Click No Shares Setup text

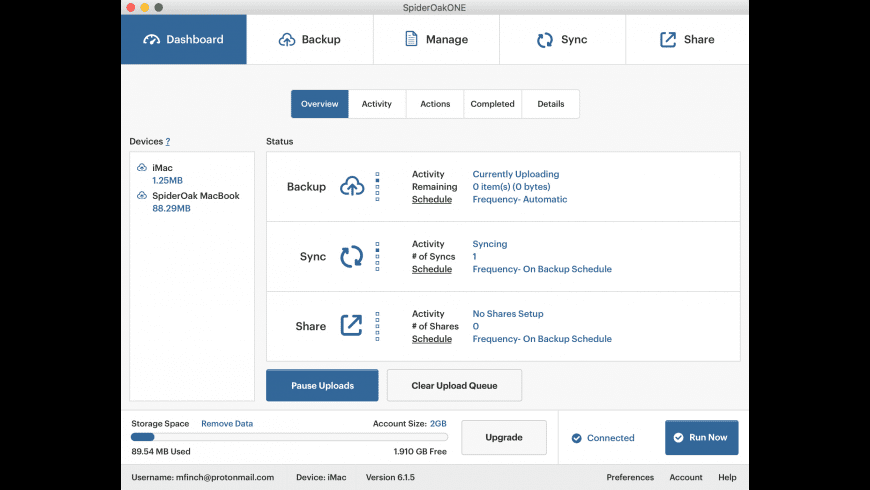coord(508,314)
